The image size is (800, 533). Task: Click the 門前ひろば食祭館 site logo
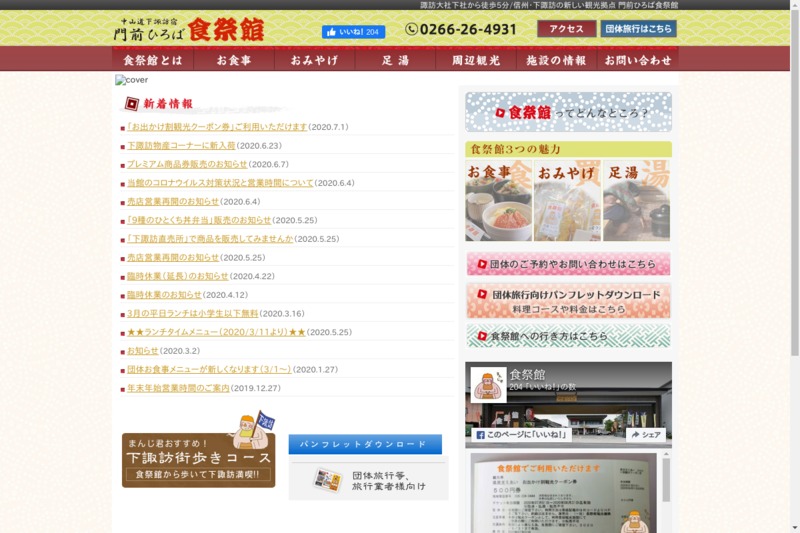(188, 29)
